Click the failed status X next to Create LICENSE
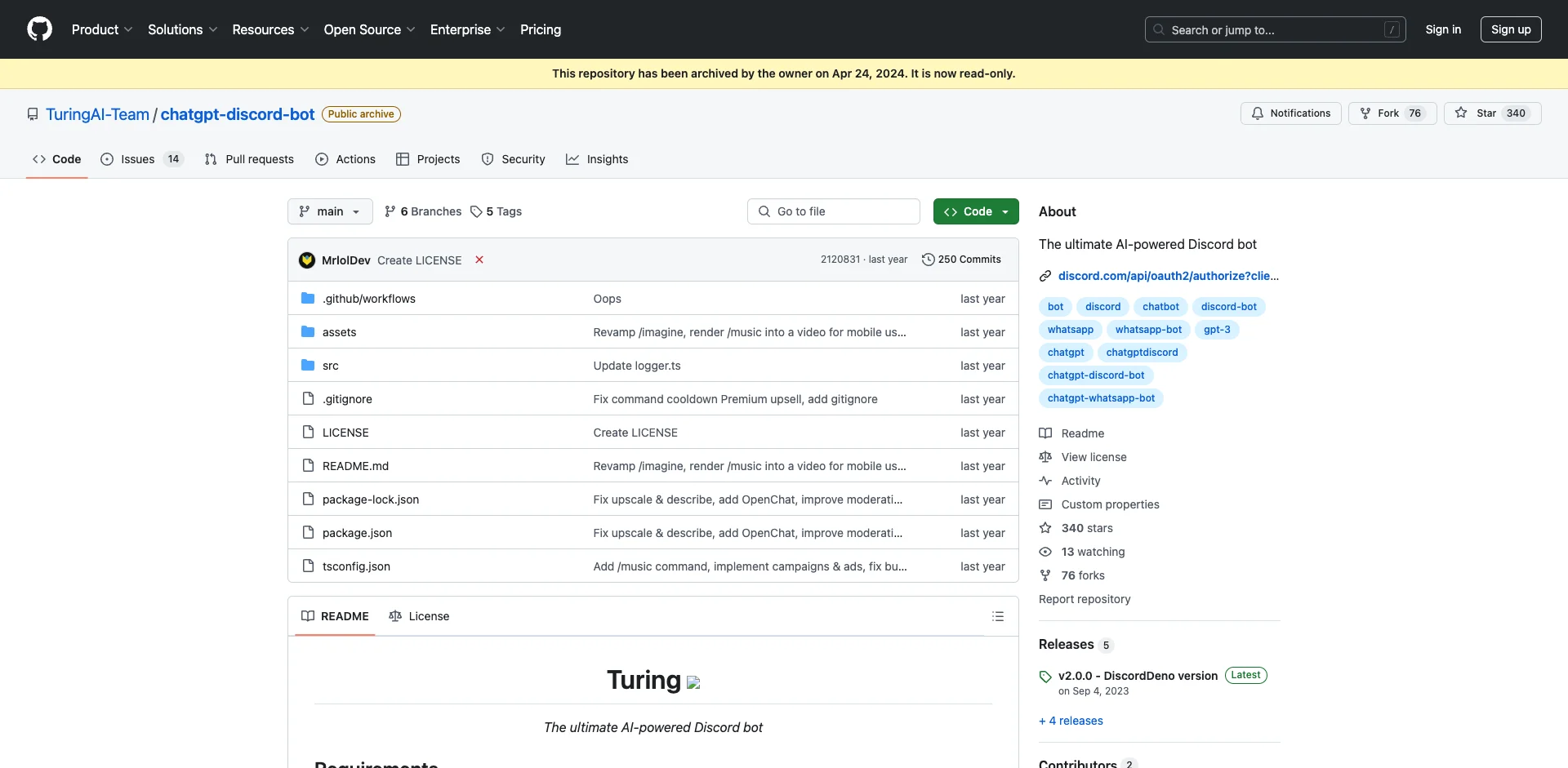 tap(479, 260)
